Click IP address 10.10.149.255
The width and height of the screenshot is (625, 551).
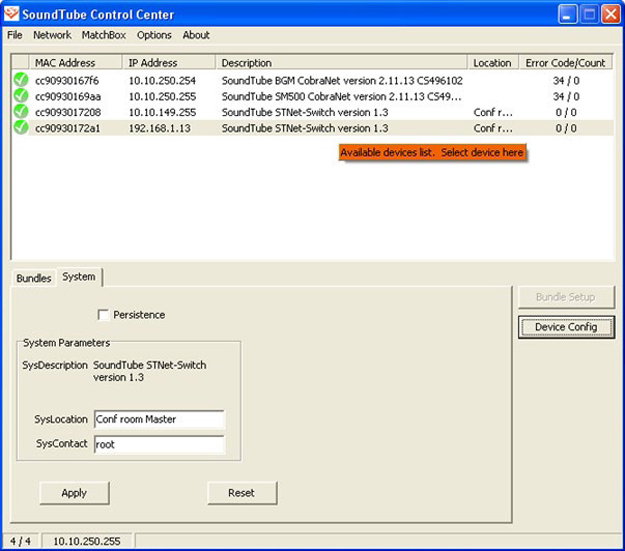click(x=162, y=112)
